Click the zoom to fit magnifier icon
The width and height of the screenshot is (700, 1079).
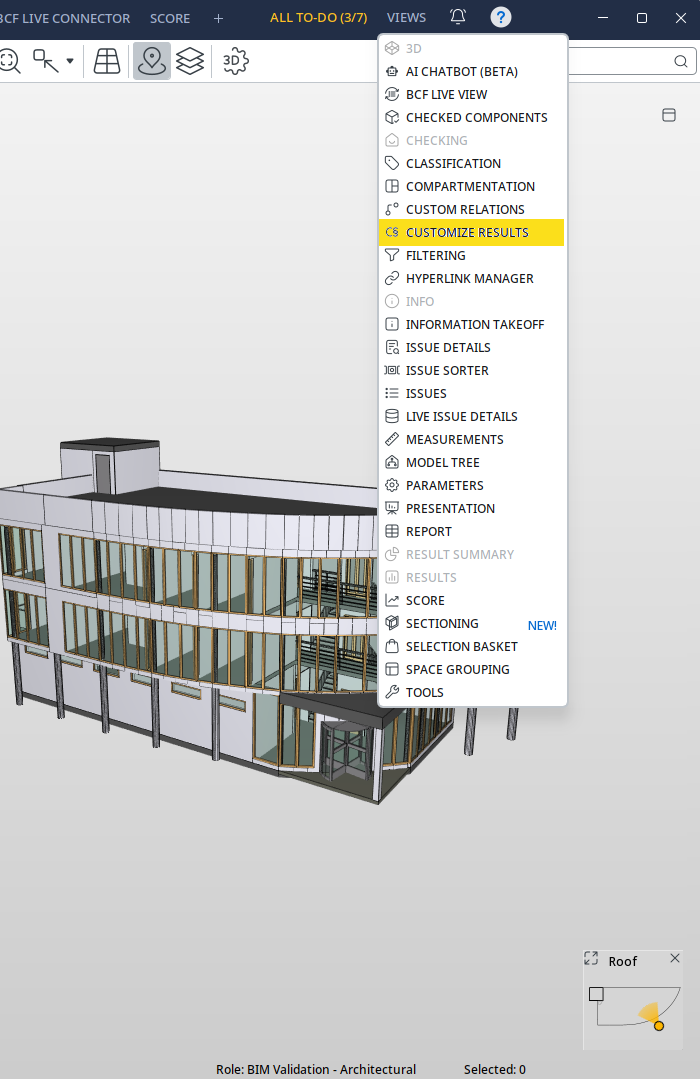[10, 61]
